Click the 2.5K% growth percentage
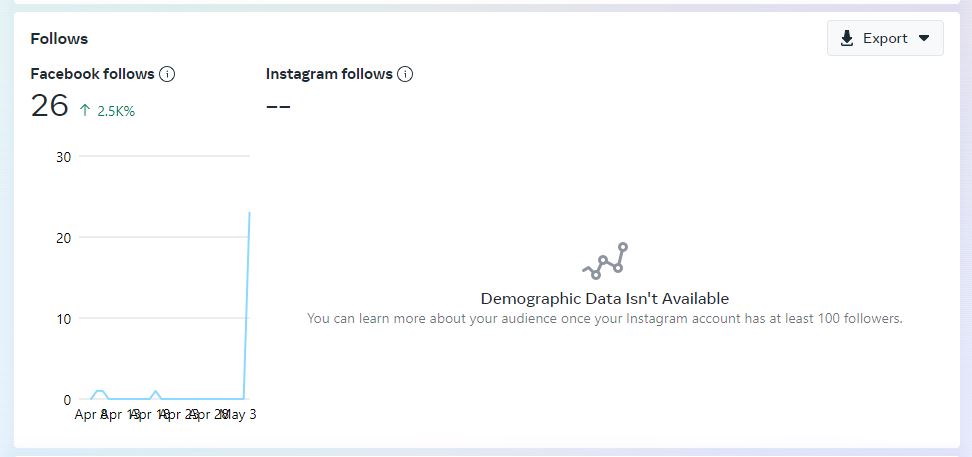 (116, 111)
